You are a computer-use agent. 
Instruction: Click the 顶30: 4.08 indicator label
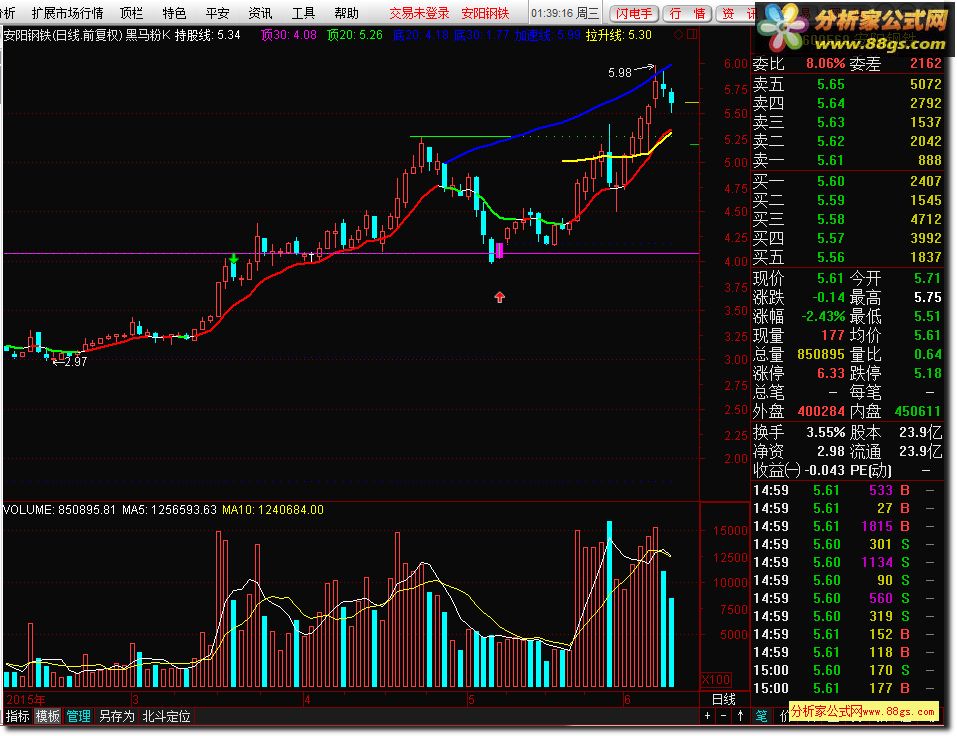(x=289, y=35)
